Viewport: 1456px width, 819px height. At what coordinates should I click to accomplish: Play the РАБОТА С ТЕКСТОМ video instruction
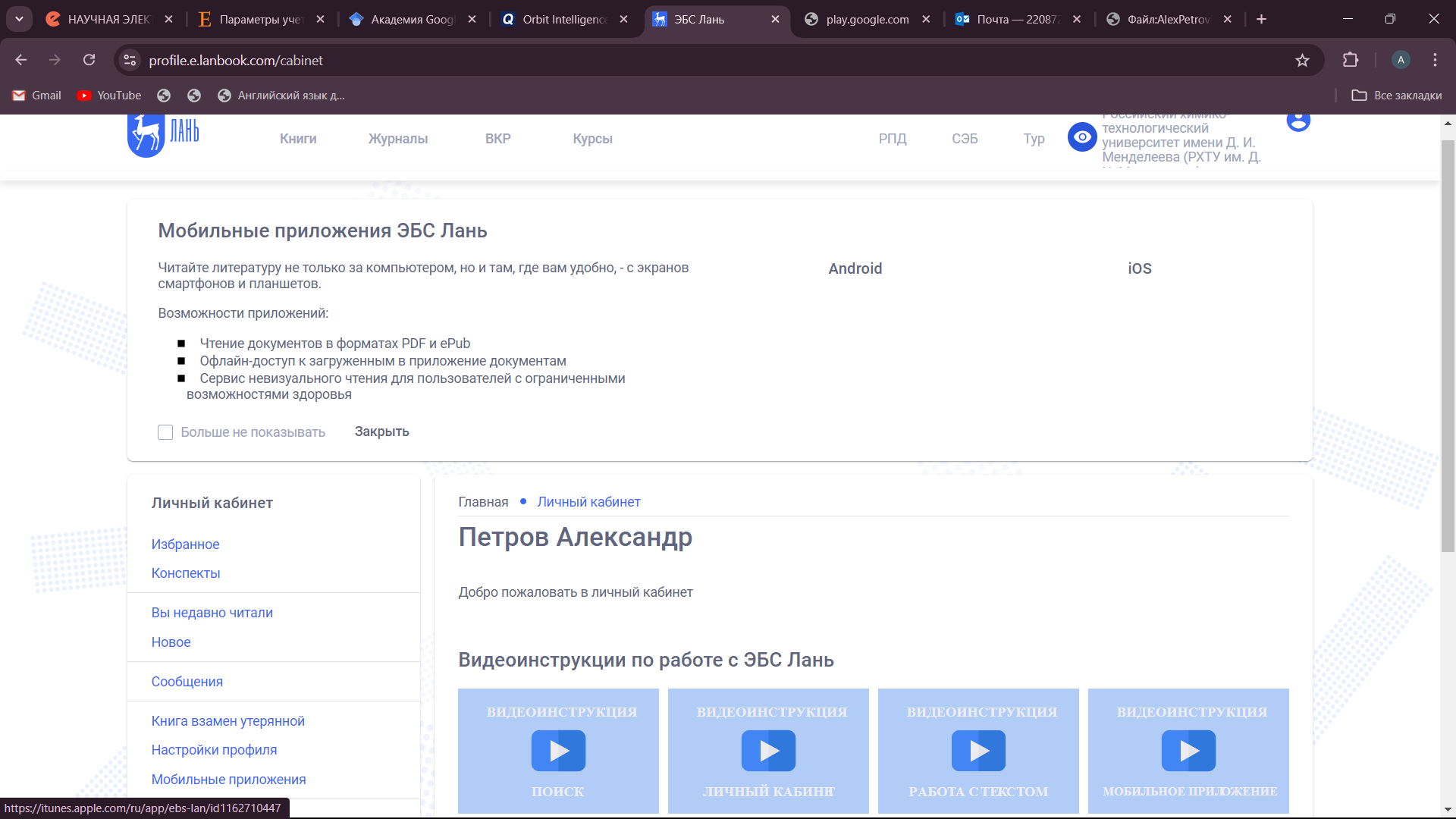pos(978,751)
